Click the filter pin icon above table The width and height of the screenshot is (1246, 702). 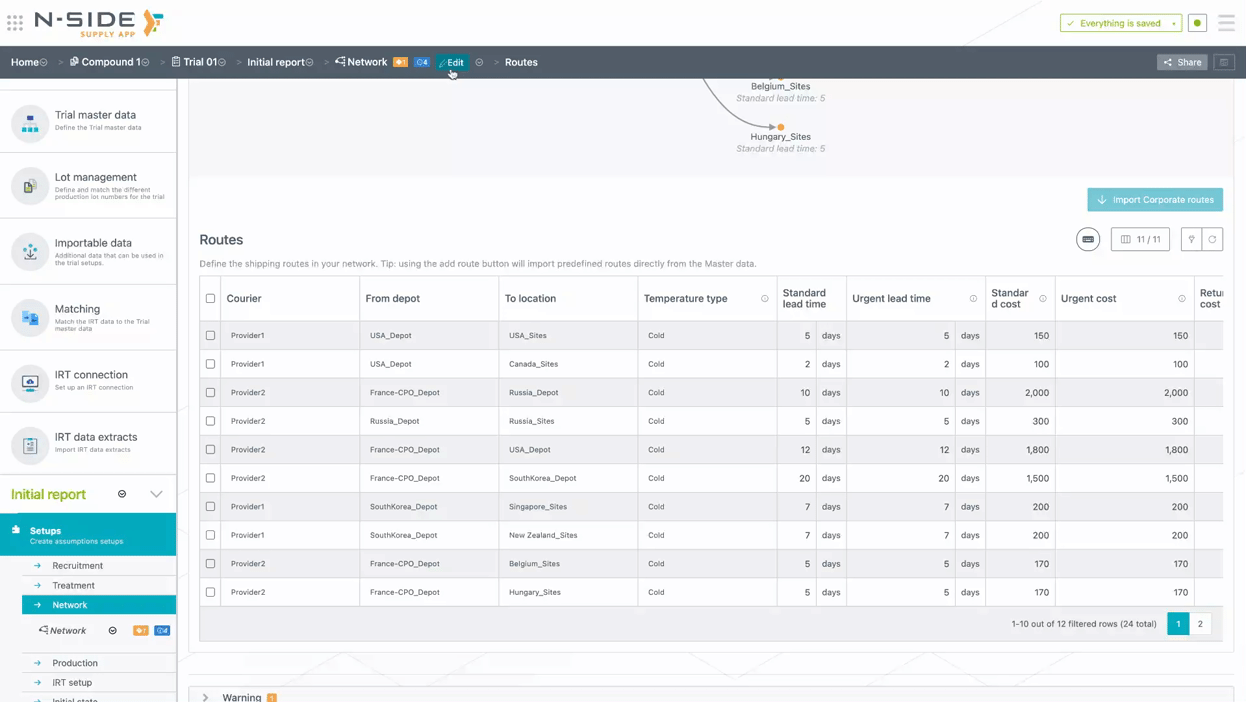click(1191, 240)
